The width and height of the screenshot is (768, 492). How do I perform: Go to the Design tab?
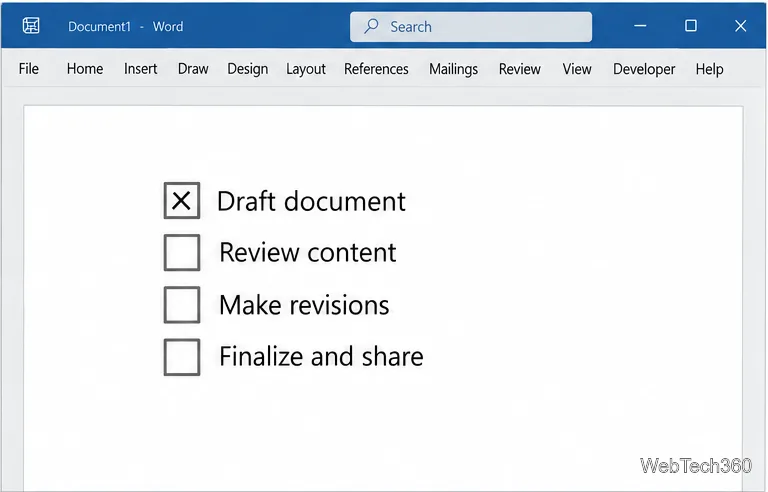pos(247,69)
